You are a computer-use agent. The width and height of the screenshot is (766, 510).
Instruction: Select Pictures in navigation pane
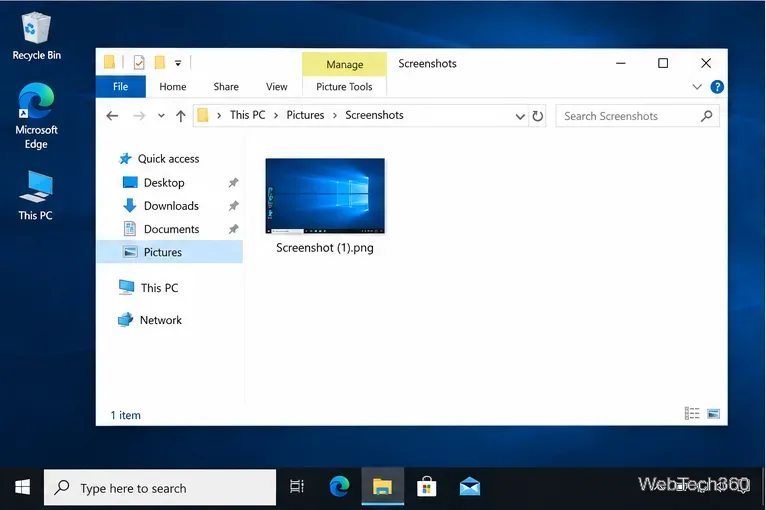[x=170, y=252]
